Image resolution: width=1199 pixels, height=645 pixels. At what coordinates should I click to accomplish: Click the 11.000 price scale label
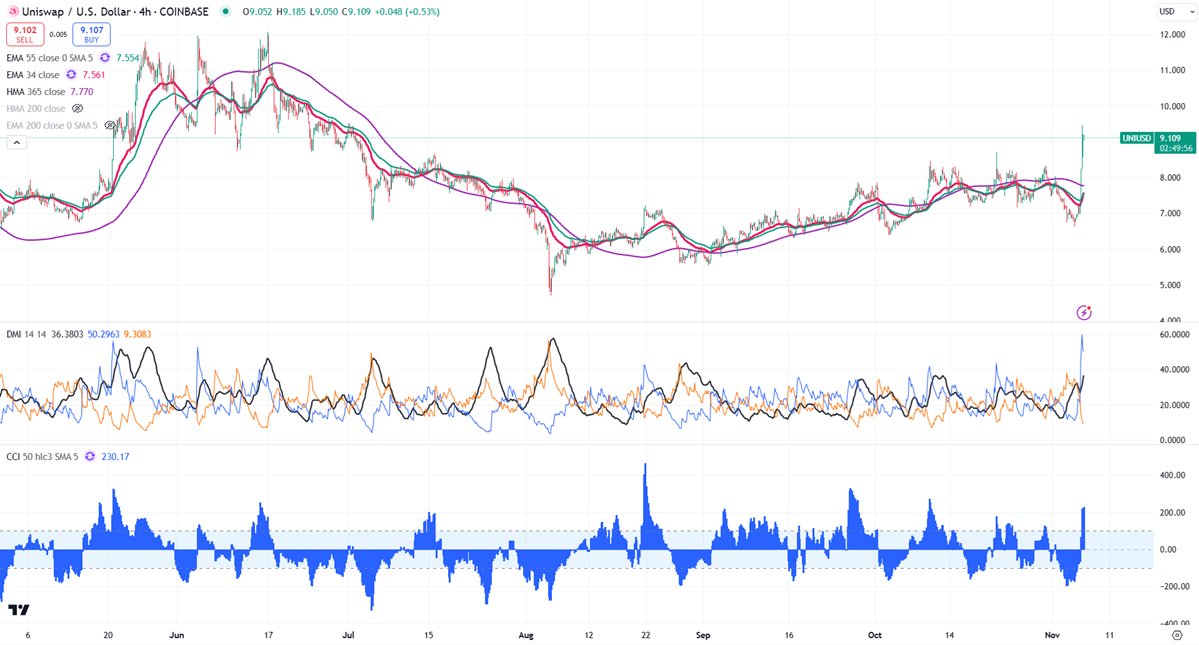[1172, 70]
